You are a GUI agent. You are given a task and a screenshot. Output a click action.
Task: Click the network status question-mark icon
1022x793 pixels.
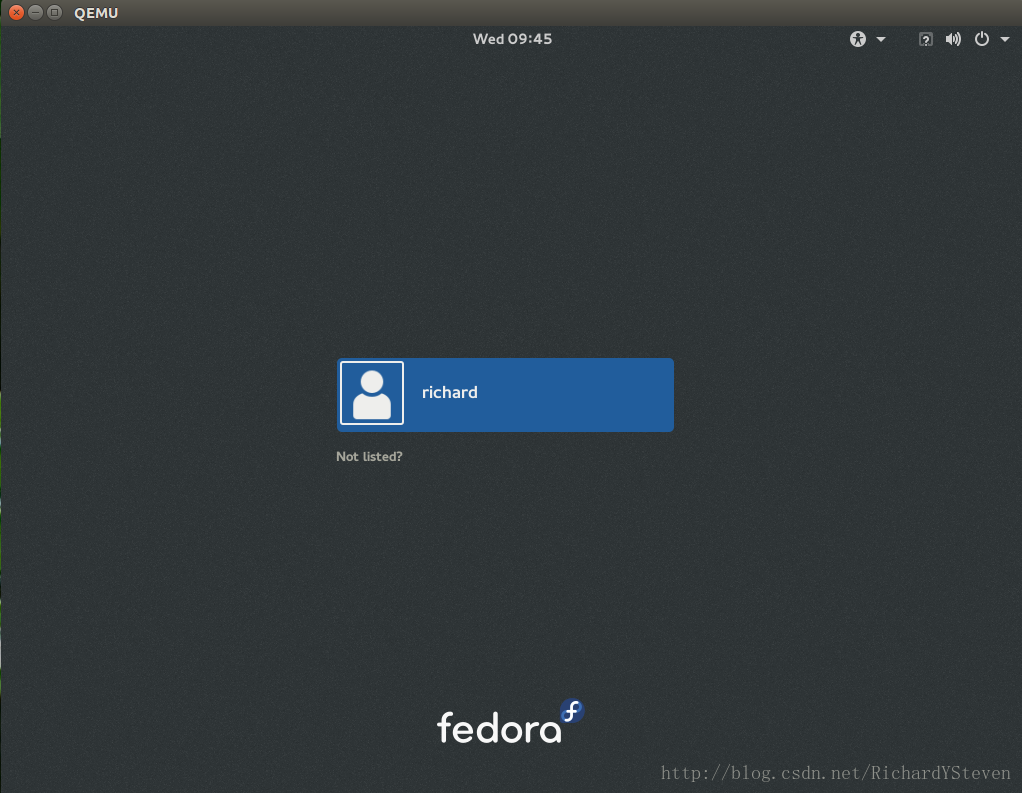[x=926, y=40]
